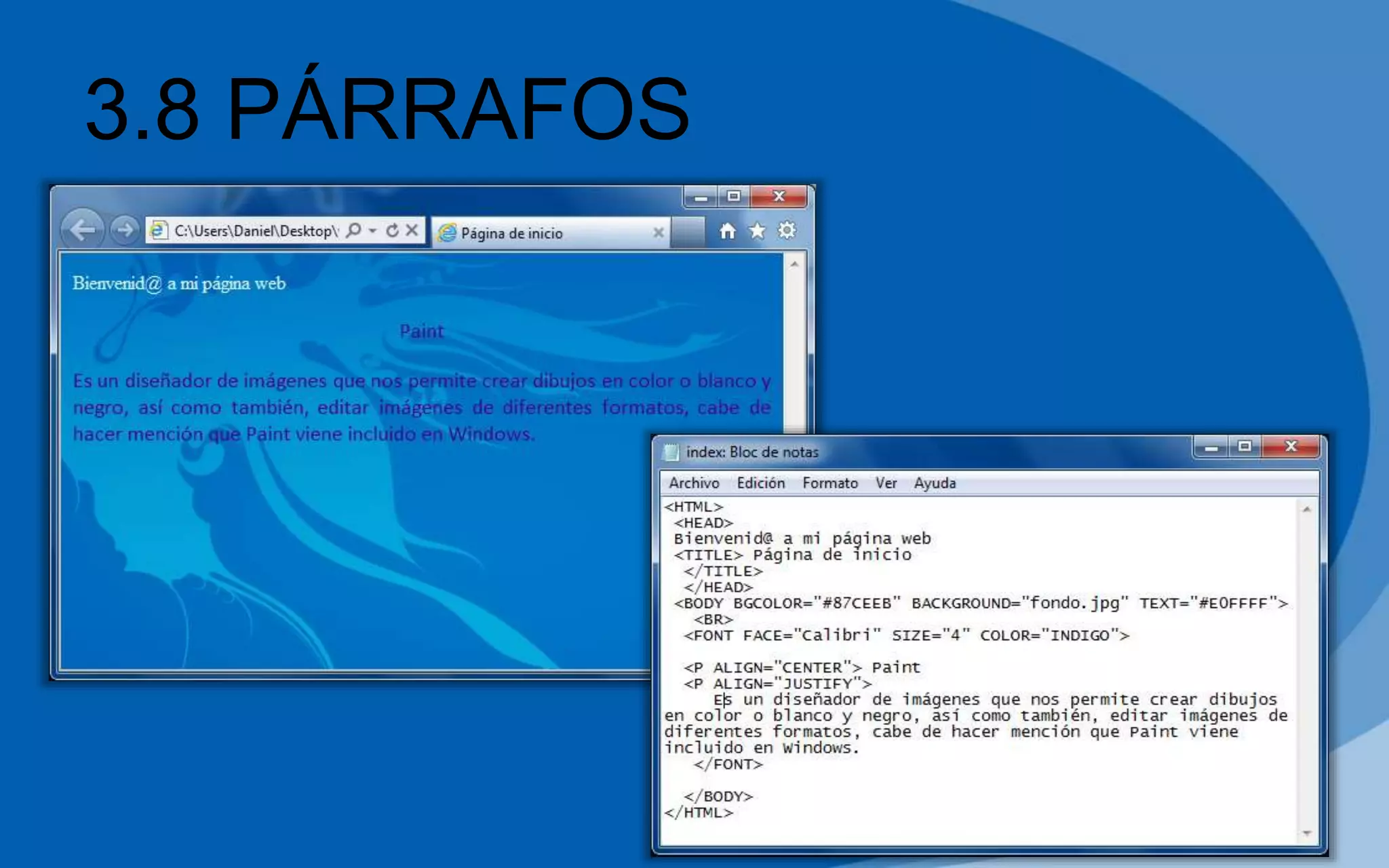Minimize the Bloc de notas window
The image size is (1389, 868).
[x=1211, y=447]
